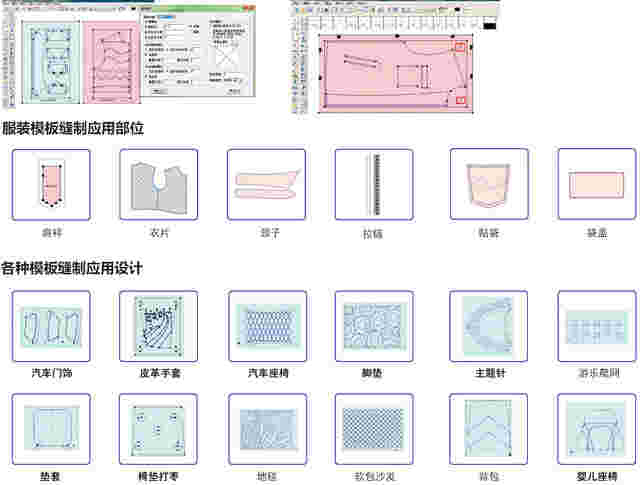Open the 贴袋 patch pocket thumbnail
This screenshot has height=485, width=642.
pyautogui.click(x=489, y=185)
